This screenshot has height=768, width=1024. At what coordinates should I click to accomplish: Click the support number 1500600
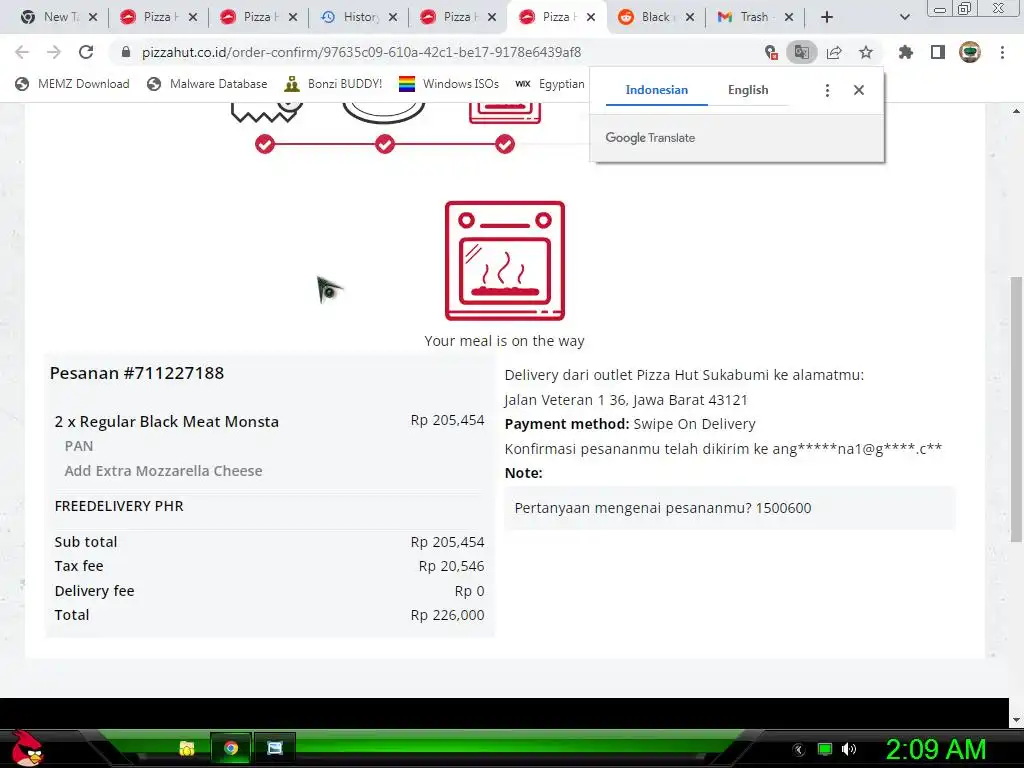click(783, 508)
